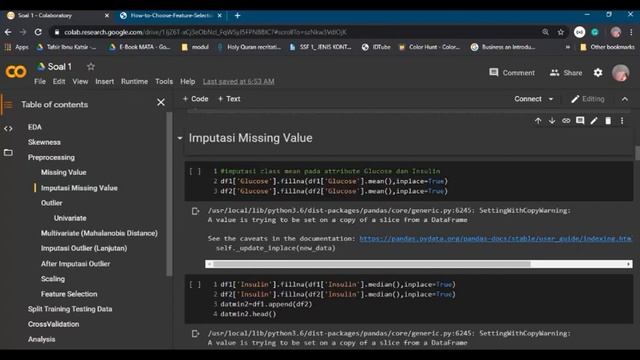640x360 pixels.
Task: Open a new browser tab
Action: pyautogui.click(x=238, y=16)
